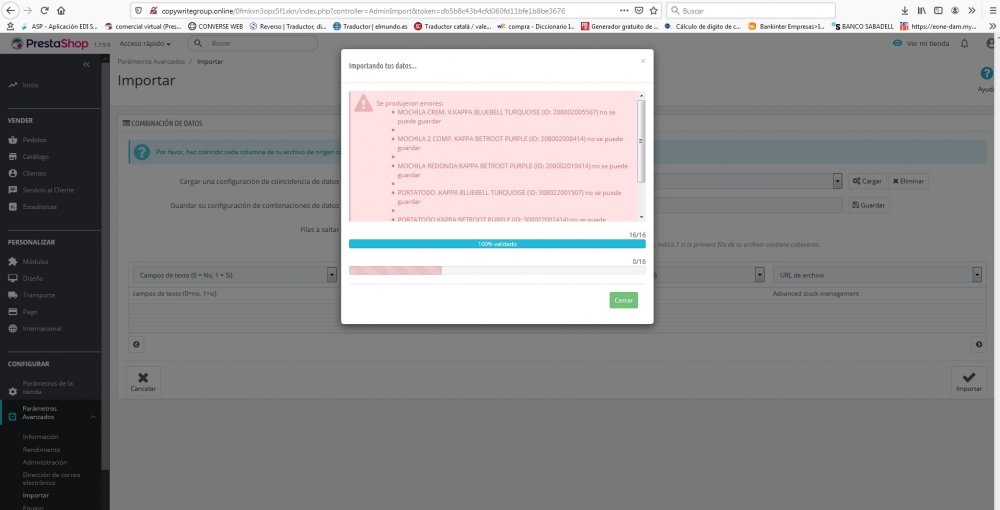The height and width of the screenshot is (510, 1000).
Task: Open the CONVERSE WEB bookmark
Action: pyautogui.click(x=216, y=26)
